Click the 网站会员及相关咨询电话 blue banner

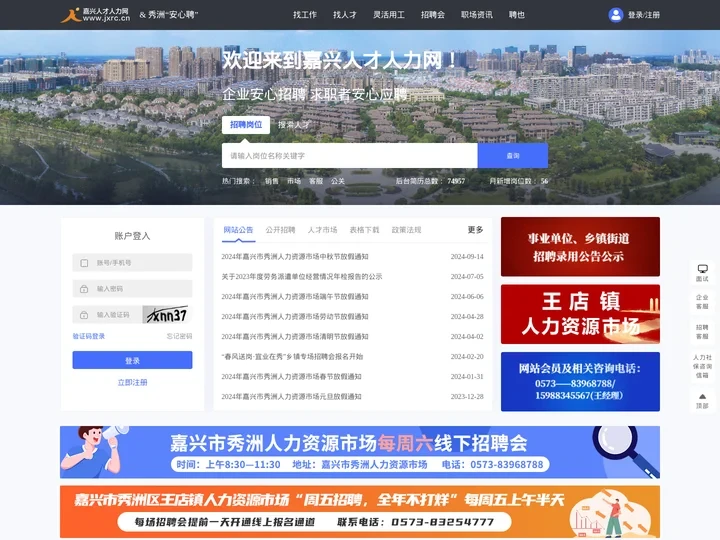coord(580,382)
